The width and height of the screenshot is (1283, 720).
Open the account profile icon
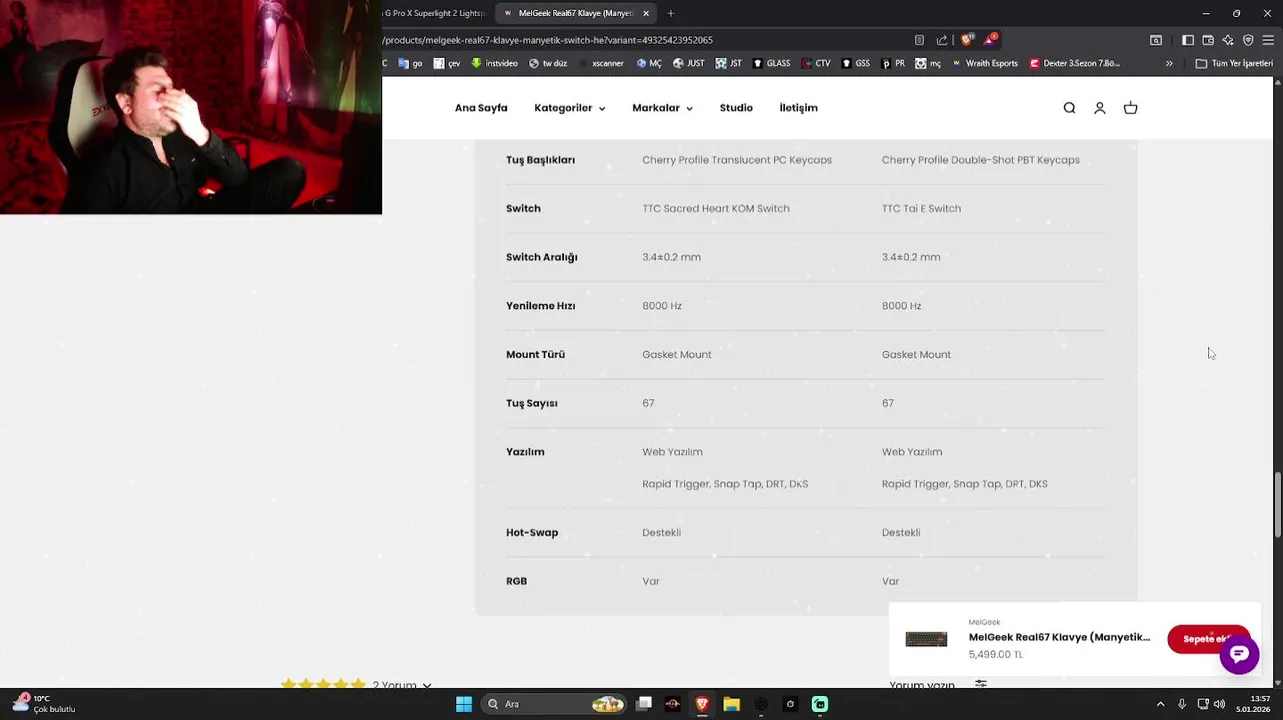pyautogui.click(x=1099, y=108)
